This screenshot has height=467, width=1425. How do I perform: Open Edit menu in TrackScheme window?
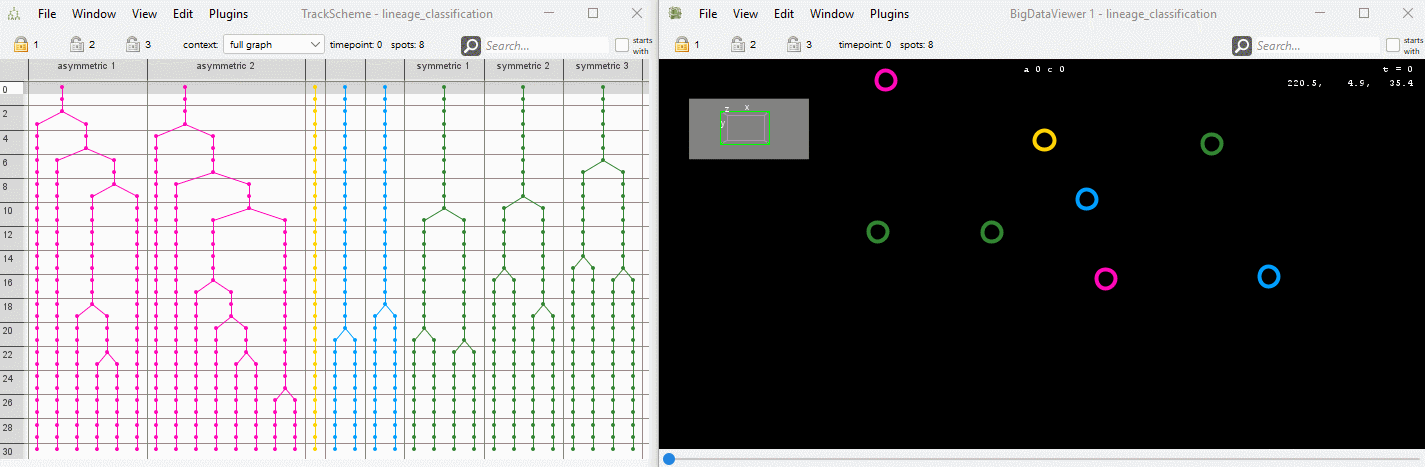[x=183, y=14]
